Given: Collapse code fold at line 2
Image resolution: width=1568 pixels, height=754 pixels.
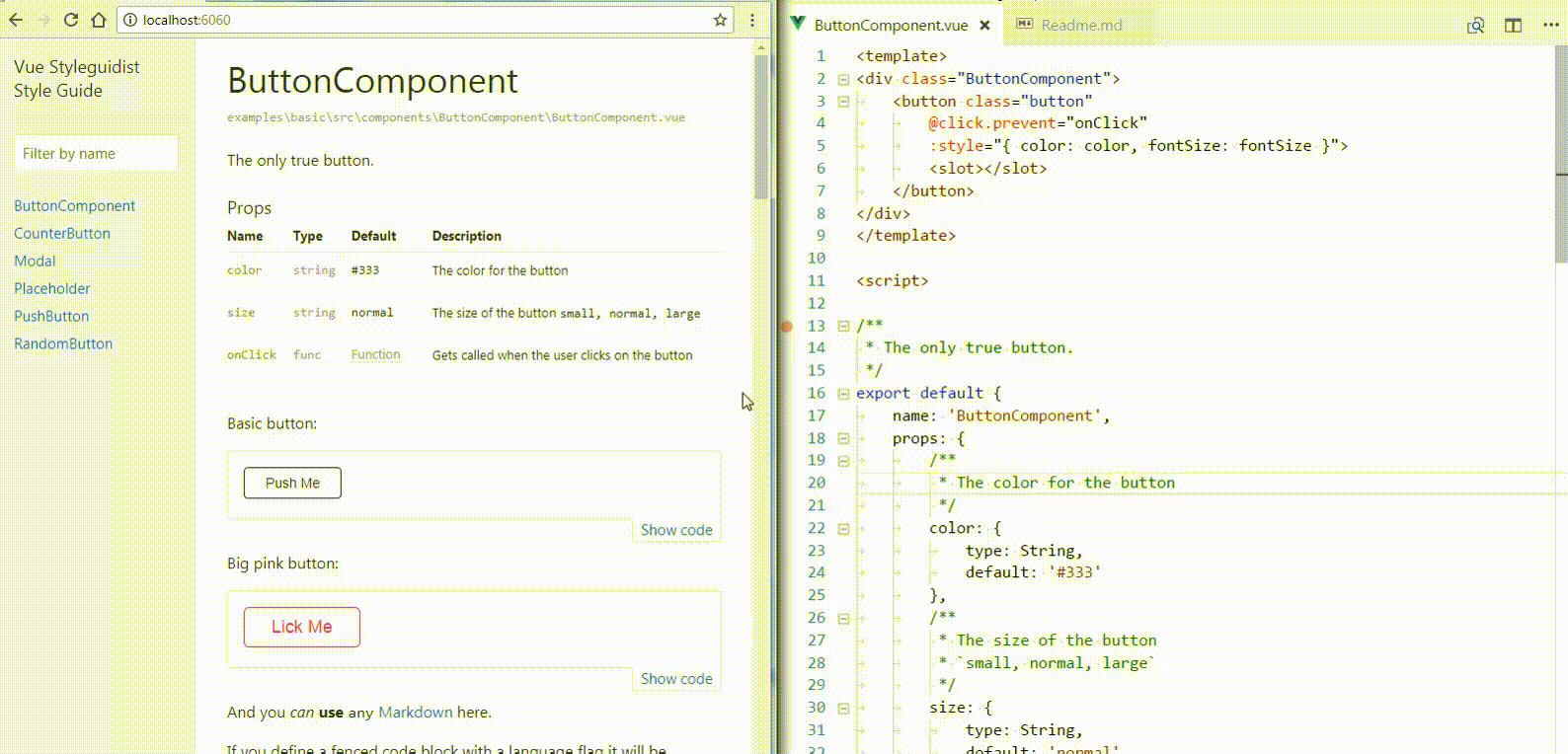Looking at the screenshot, I should click(843, 79).
